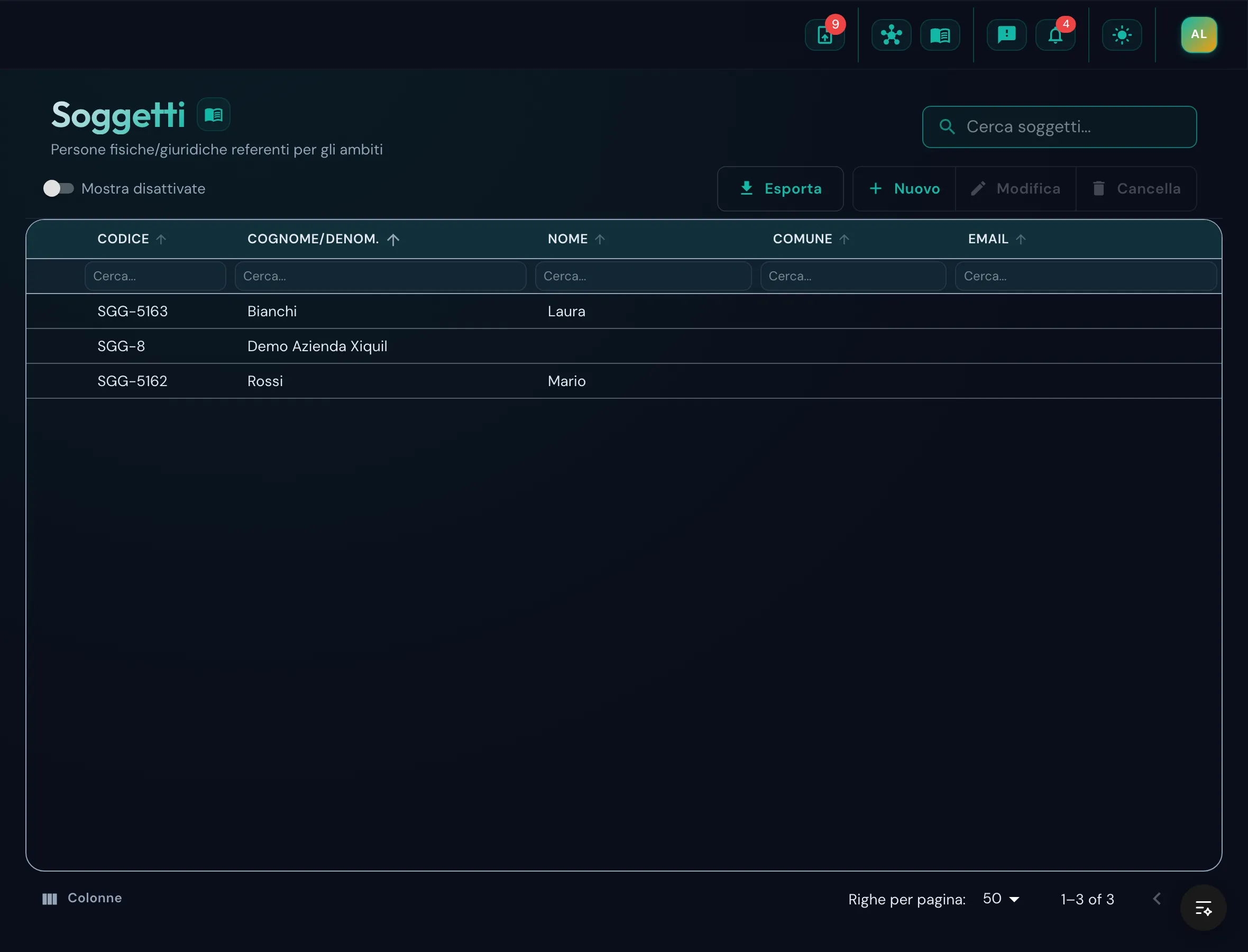
Task: Click the Mario name cell
Action: click(566, 381)
